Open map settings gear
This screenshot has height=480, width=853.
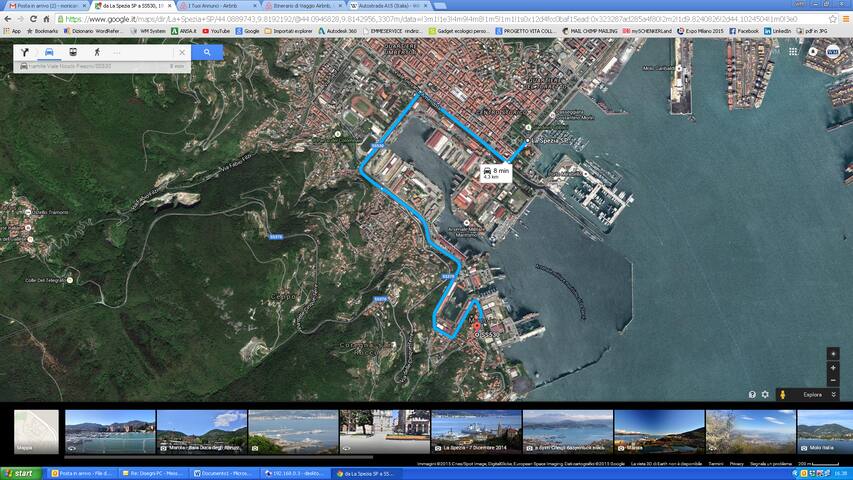[765, 394]
